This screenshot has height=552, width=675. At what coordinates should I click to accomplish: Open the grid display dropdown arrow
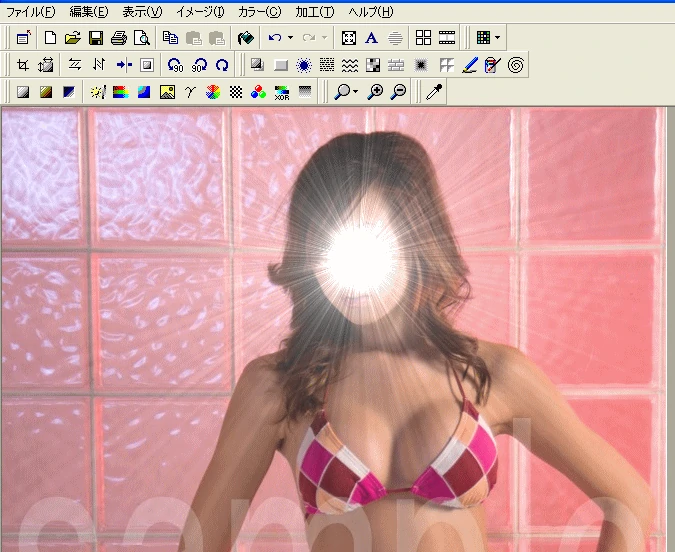point(497,38)
